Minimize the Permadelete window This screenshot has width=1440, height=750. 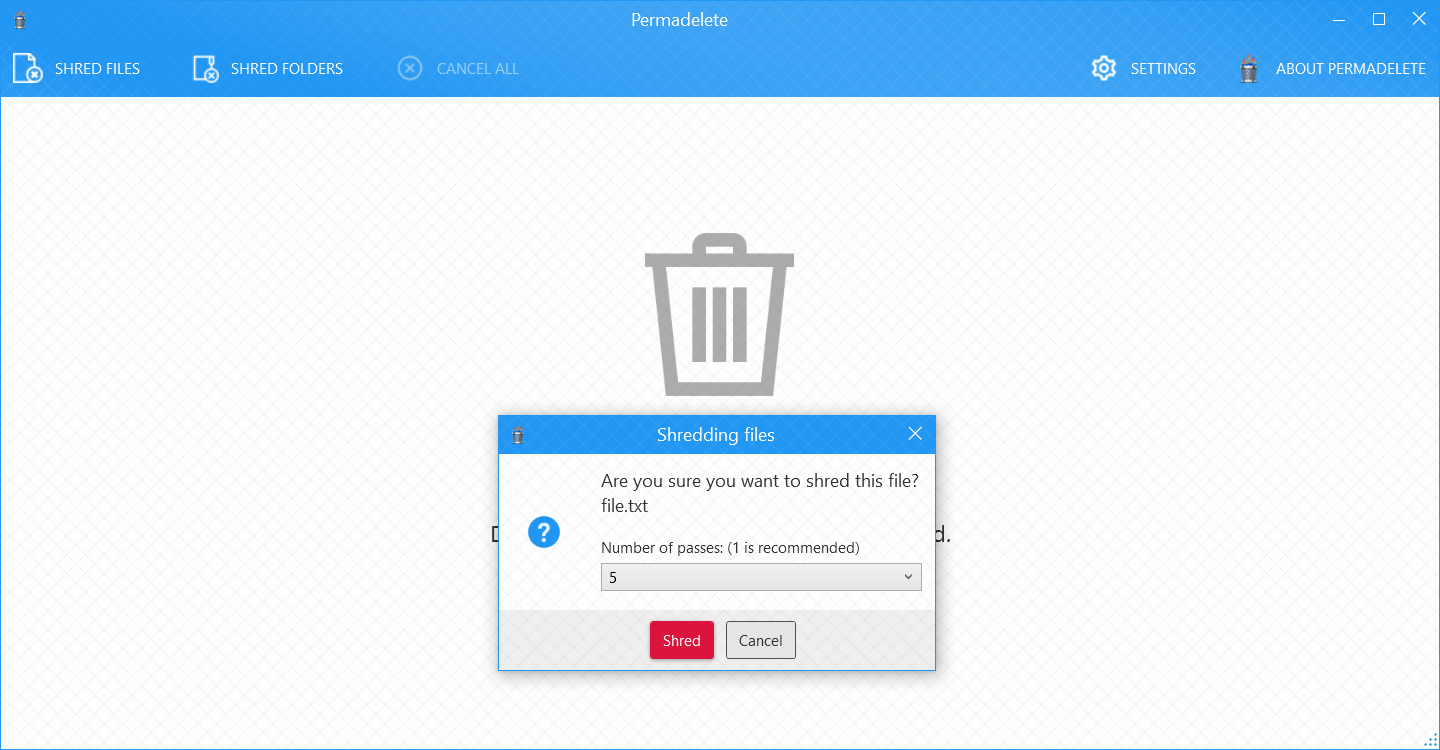pos(1339,19)
